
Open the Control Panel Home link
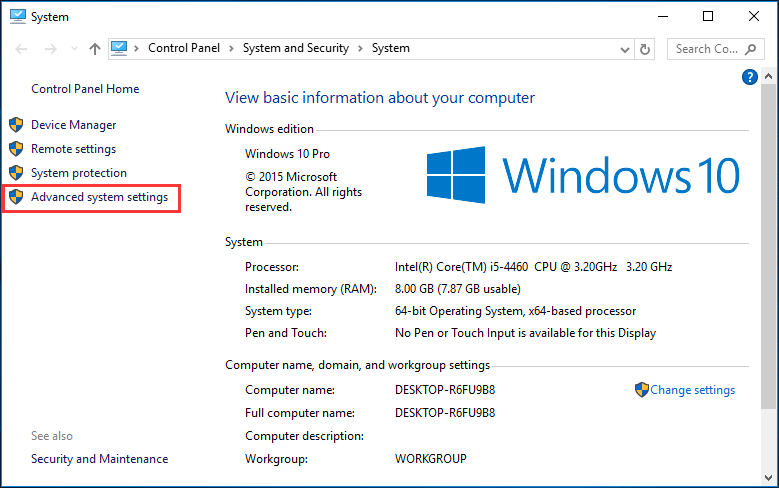(x=85, y=89)
